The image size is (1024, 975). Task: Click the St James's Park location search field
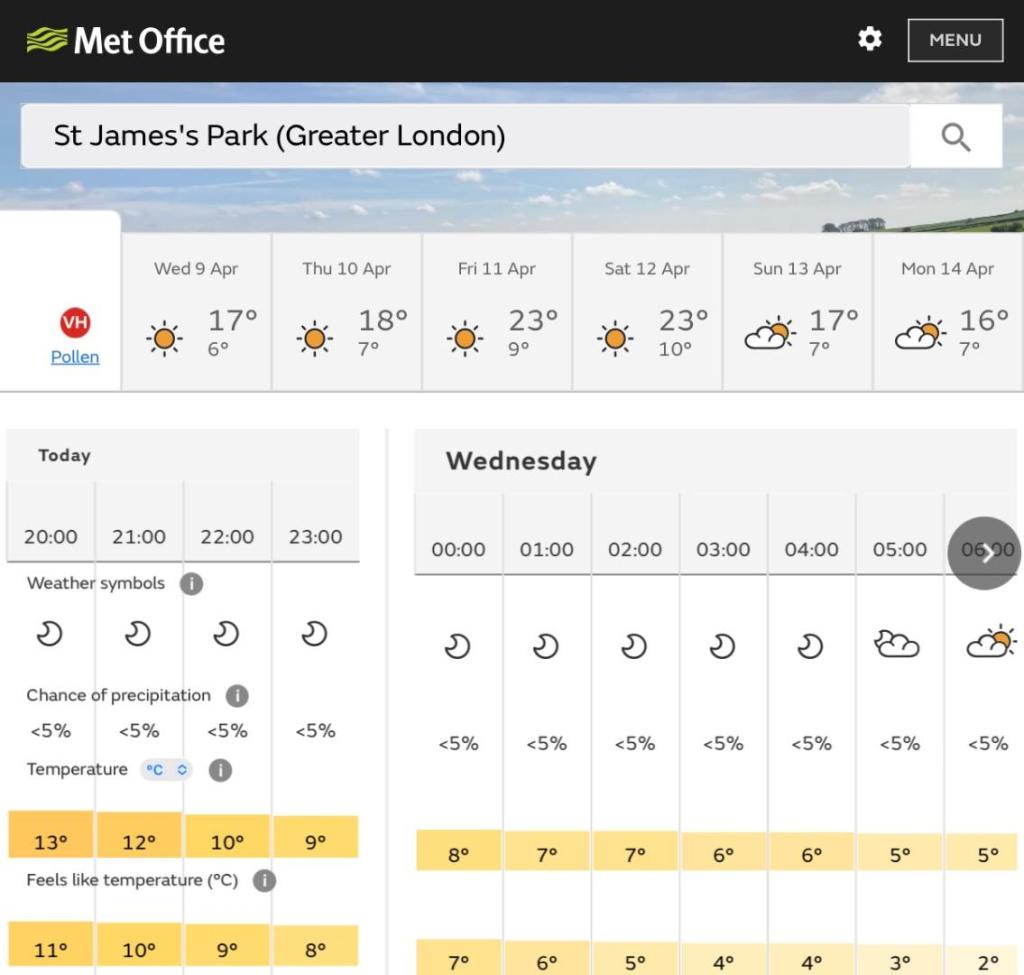(x=465, y=136)
